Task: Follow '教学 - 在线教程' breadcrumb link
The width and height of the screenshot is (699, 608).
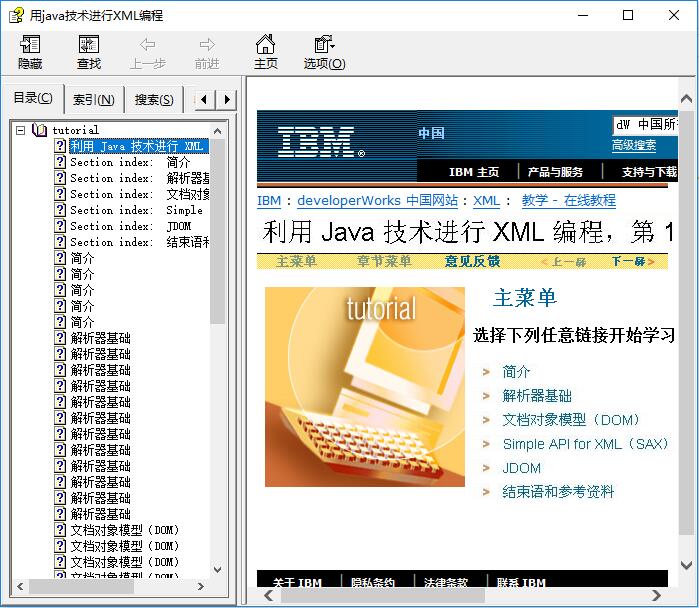Action: pyautogui.click(x=568, y=201)
